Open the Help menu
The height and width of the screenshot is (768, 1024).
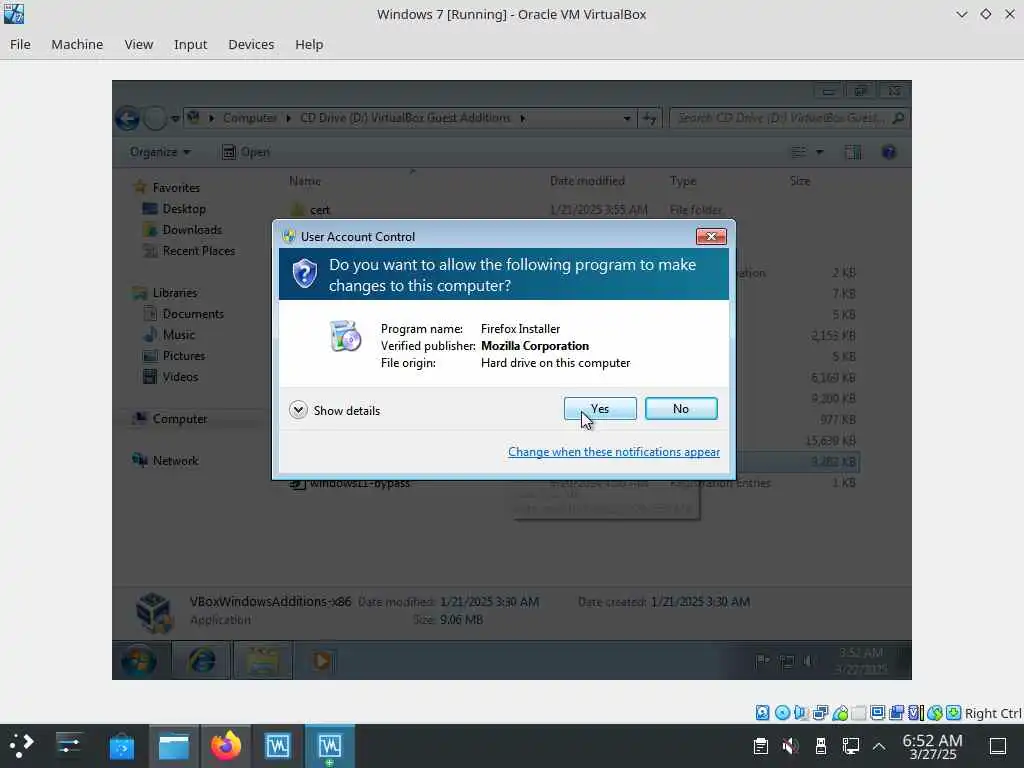309,44
